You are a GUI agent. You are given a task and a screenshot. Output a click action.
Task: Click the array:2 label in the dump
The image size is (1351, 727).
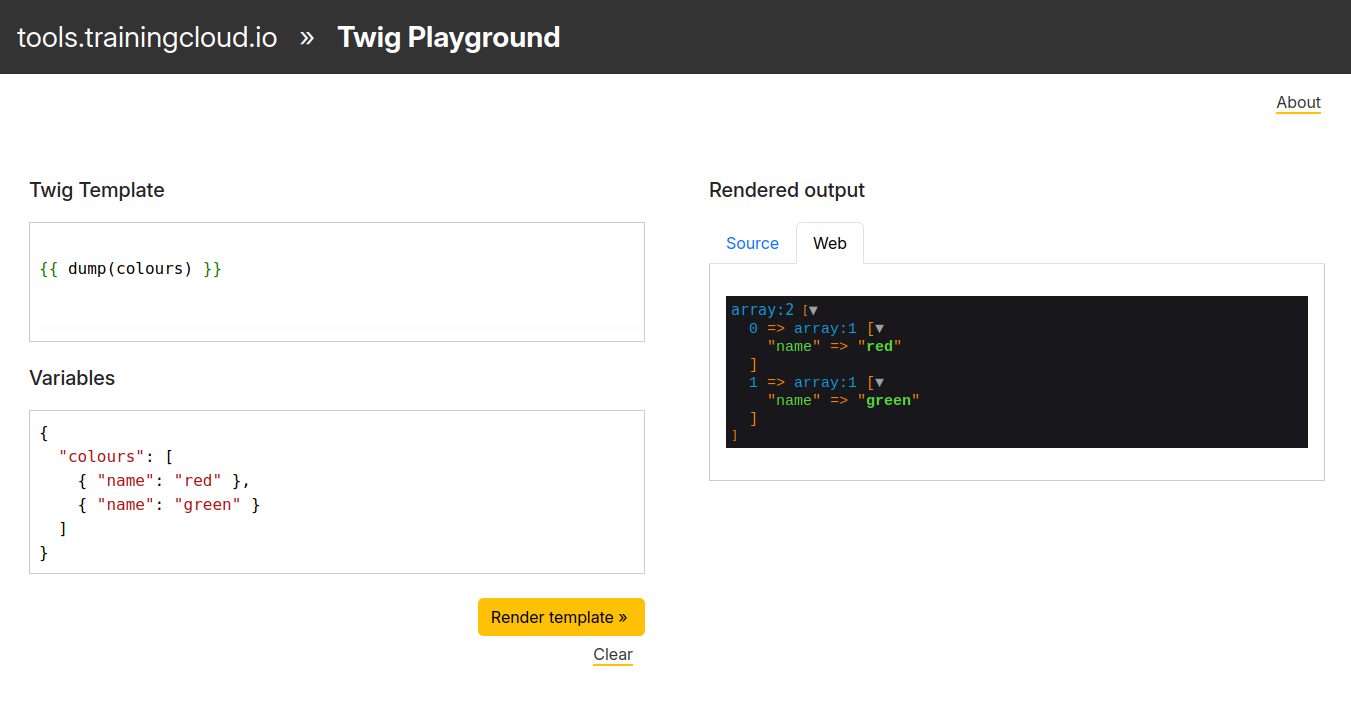pyautogui.click(x=762, y=311)
